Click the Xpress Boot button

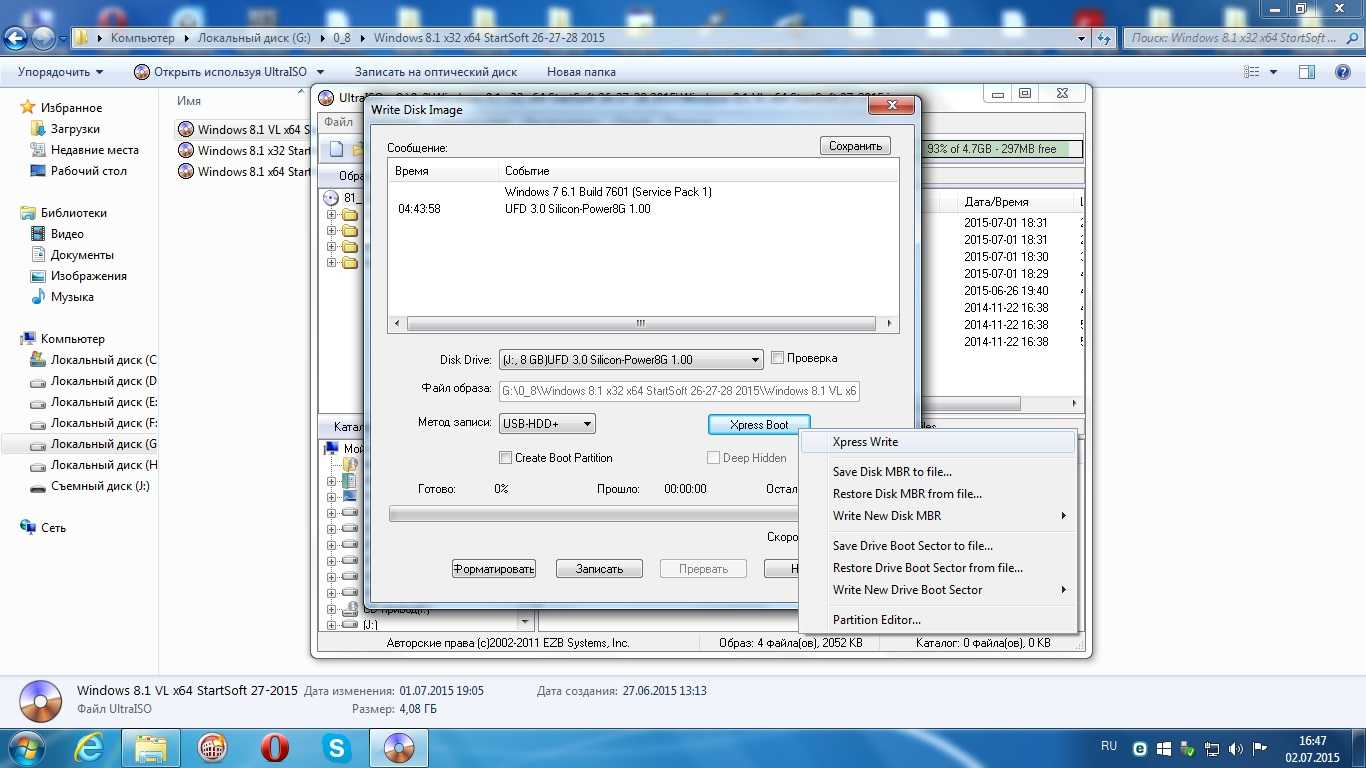point(759,425)
